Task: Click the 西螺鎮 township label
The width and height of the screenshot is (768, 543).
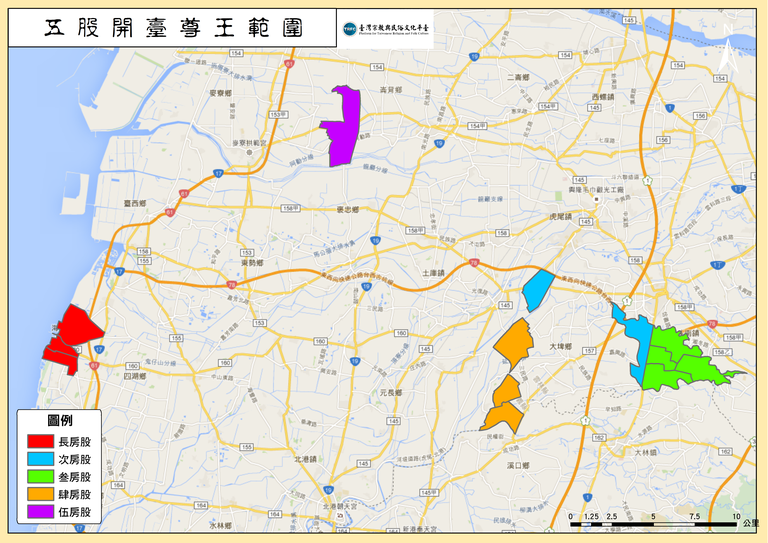Action: click(602, 97)
